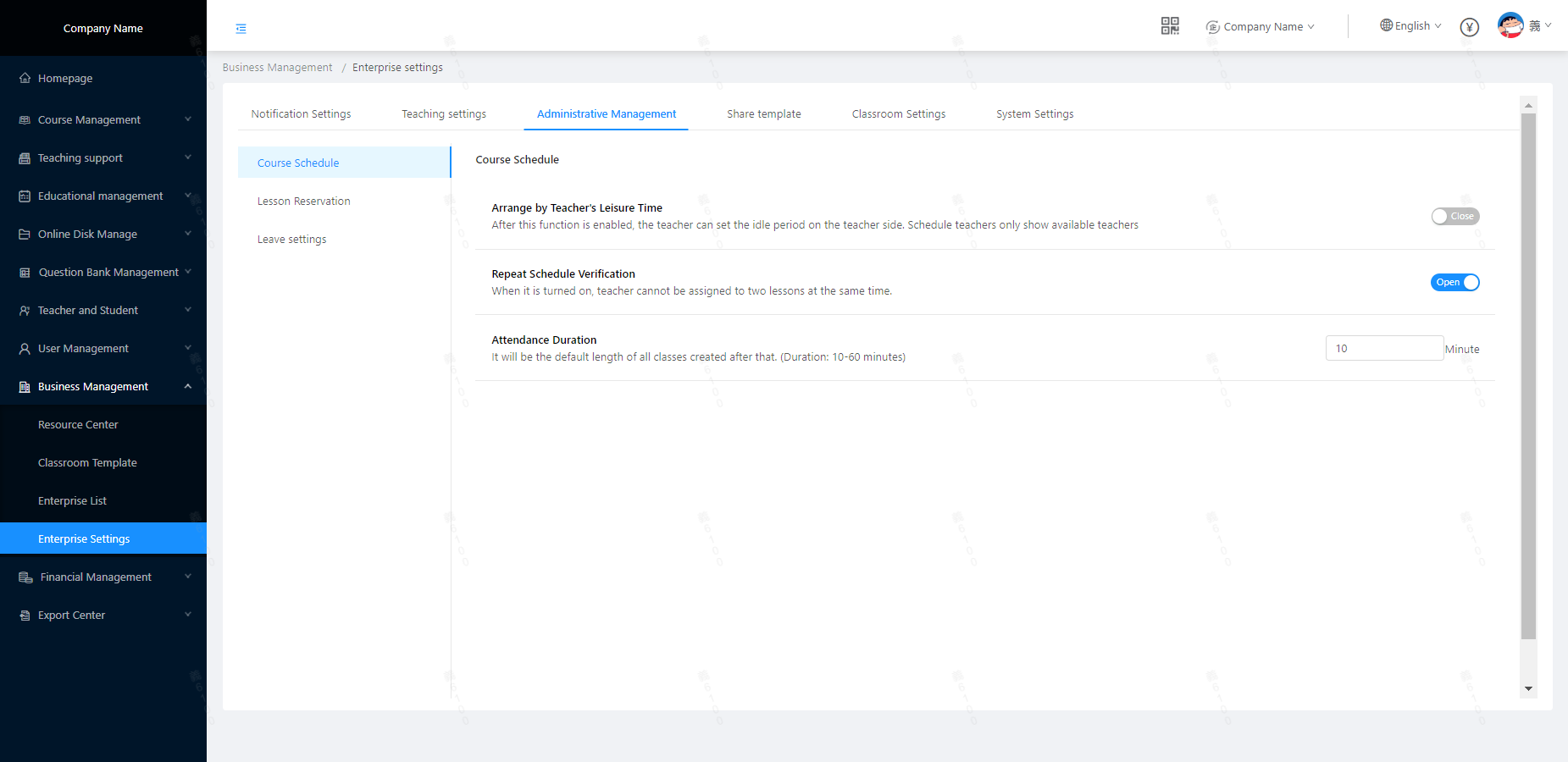1568x762 pixels.
Task: Click the globe language icon
Action: point(1386,25)
